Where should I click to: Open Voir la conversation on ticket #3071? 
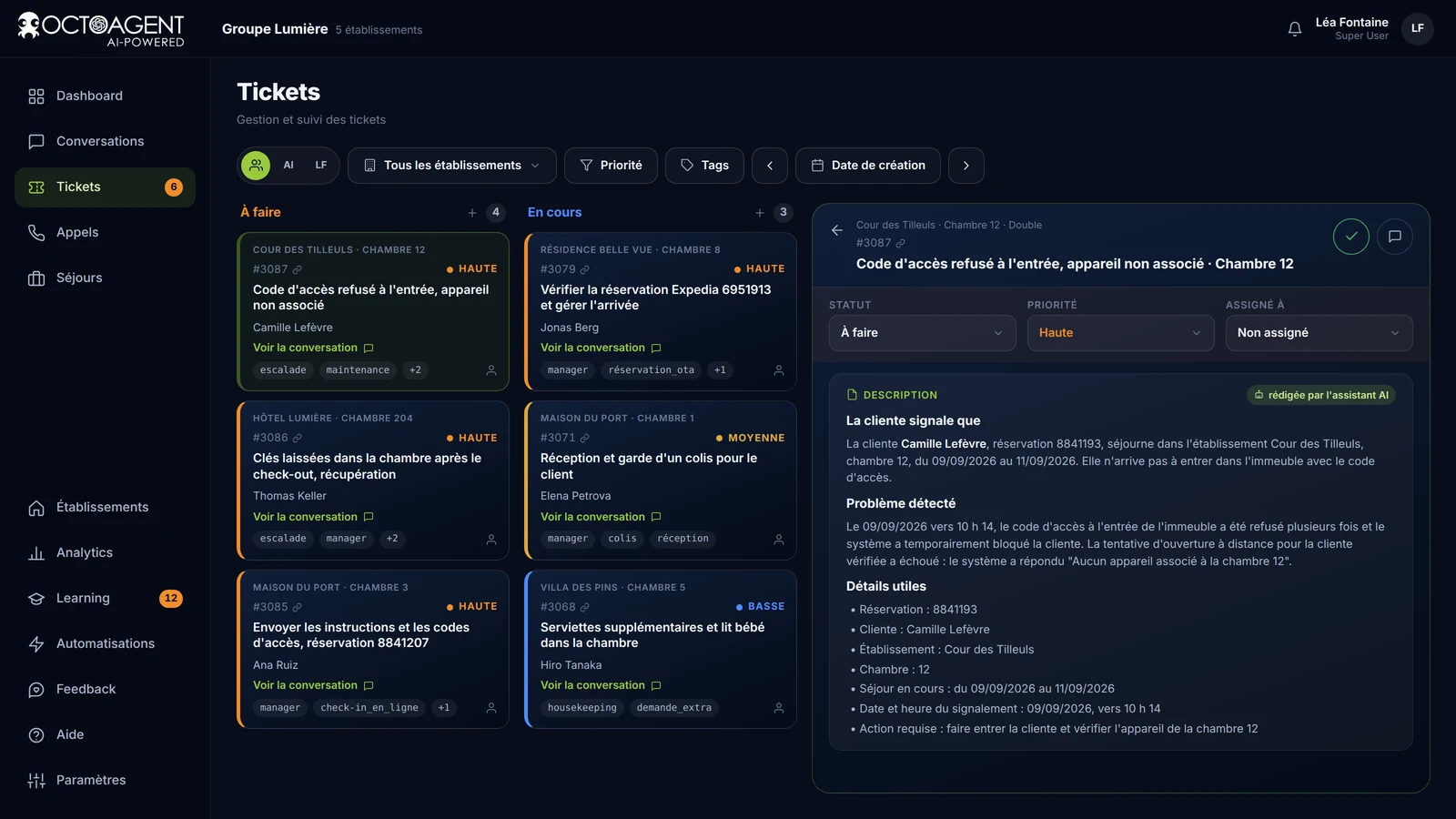(x=601, y=517)
